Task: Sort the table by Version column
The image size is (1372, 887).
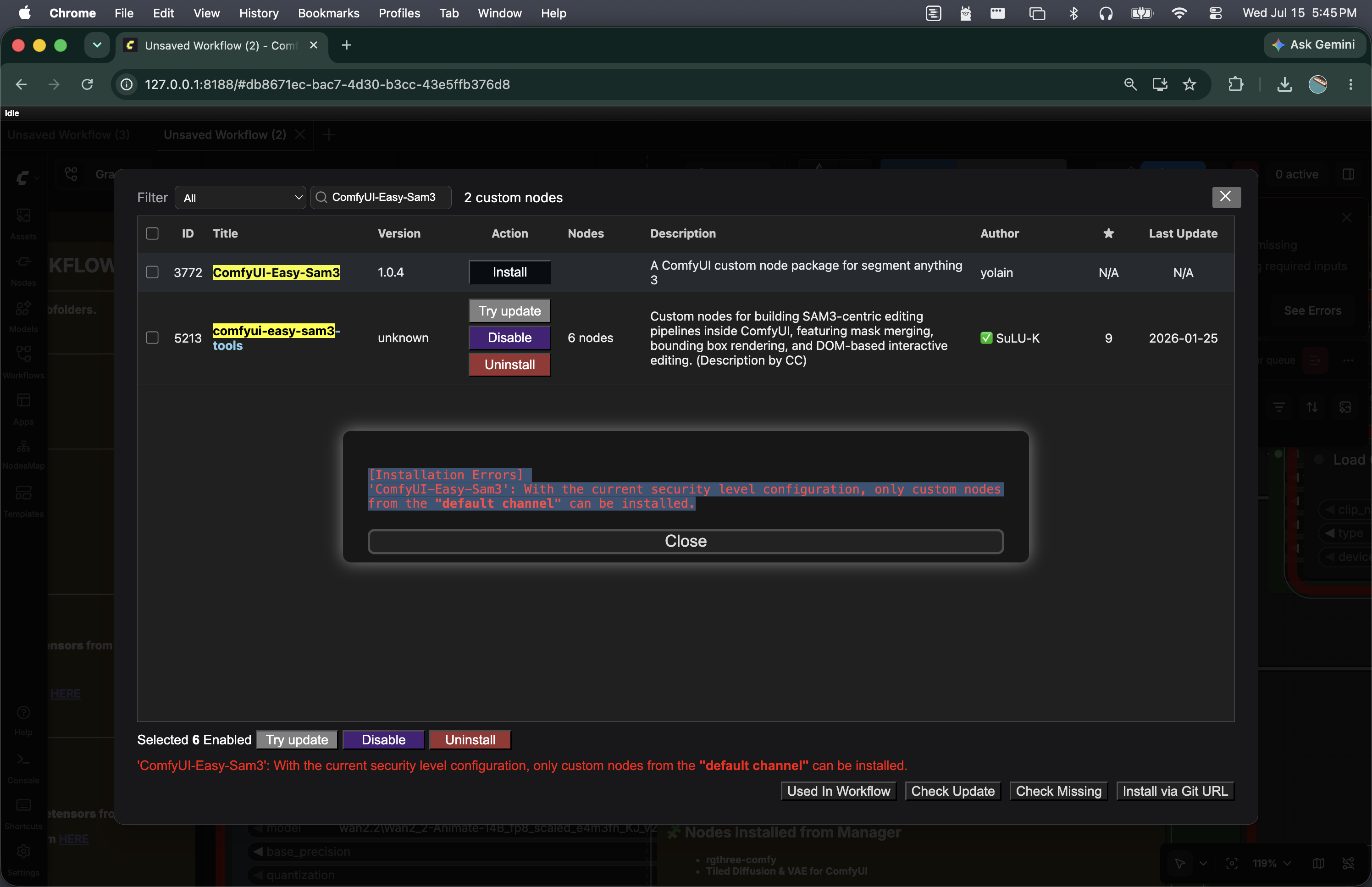Action: coord(399,233)
